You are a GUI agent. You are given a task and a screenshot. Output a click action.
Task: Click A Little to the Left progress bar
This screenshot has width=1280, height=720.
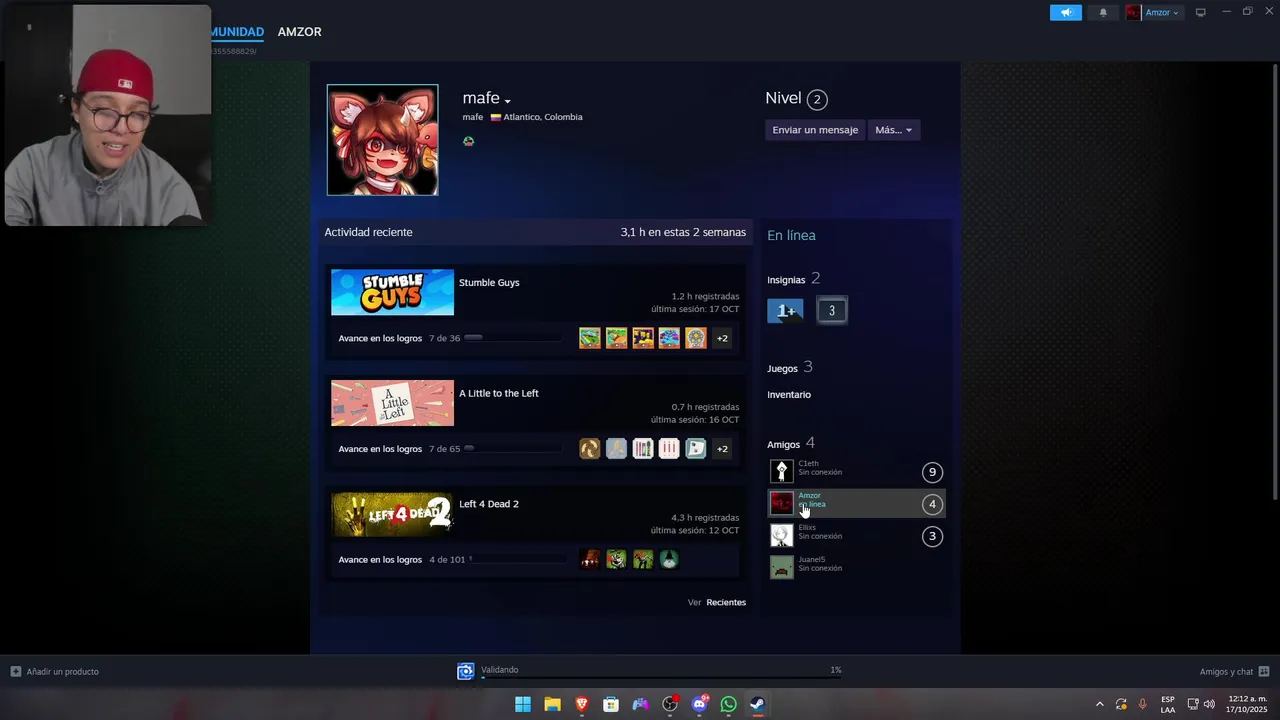[512, 448]
